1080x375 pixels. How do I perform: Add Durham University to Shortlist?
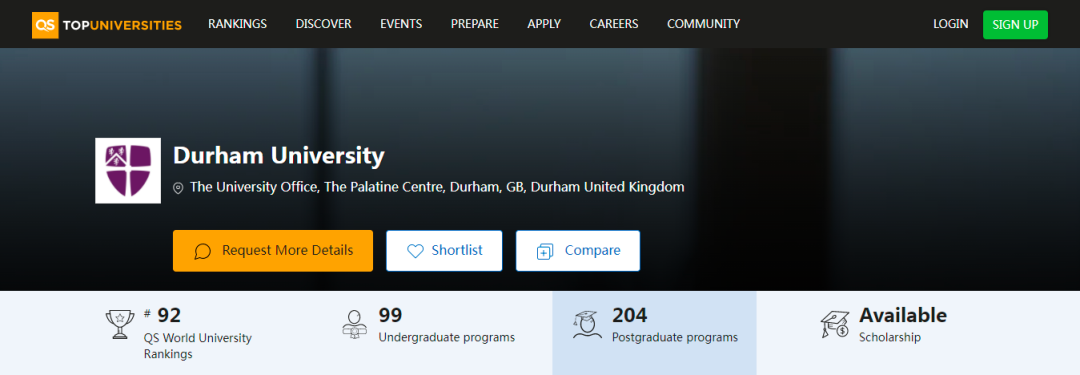444,251
